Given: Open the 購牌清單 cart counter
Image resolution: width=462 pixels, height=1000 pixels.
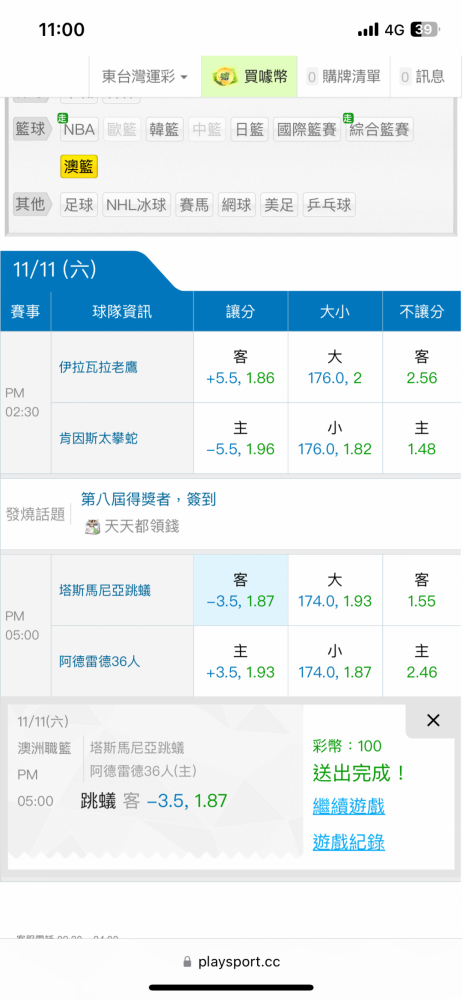Looking at the screenshot, I should click(344, 77).
